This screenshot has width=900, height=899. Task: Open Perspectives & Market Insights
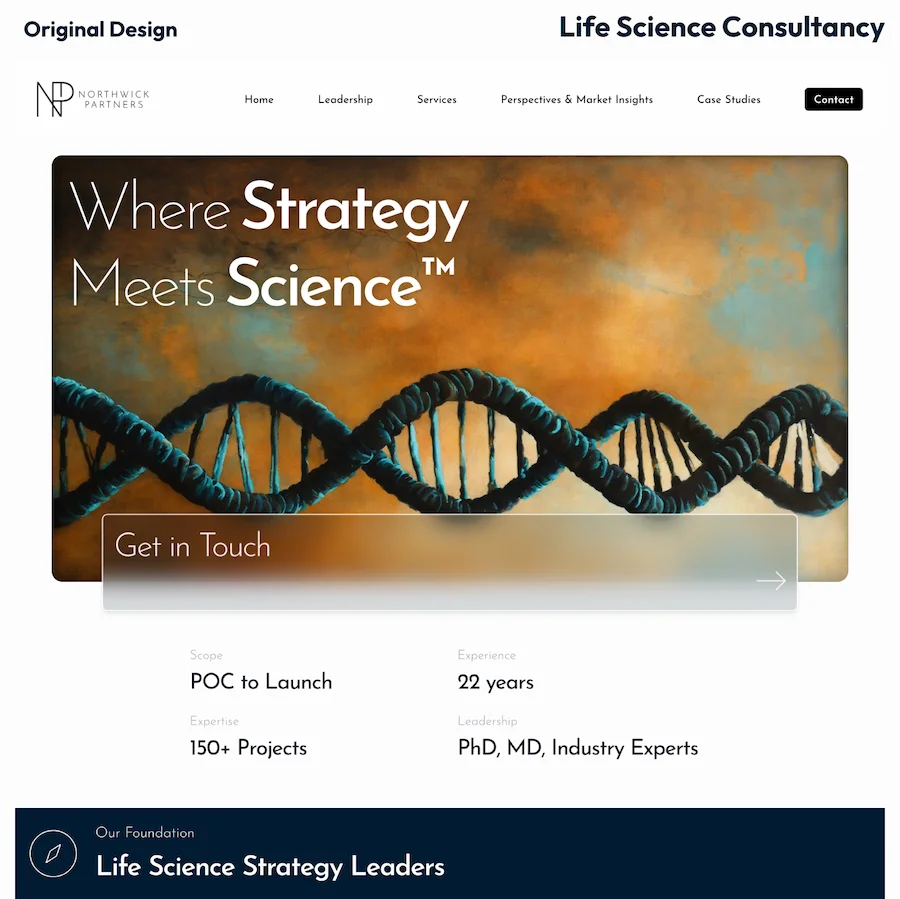(577, 99)
